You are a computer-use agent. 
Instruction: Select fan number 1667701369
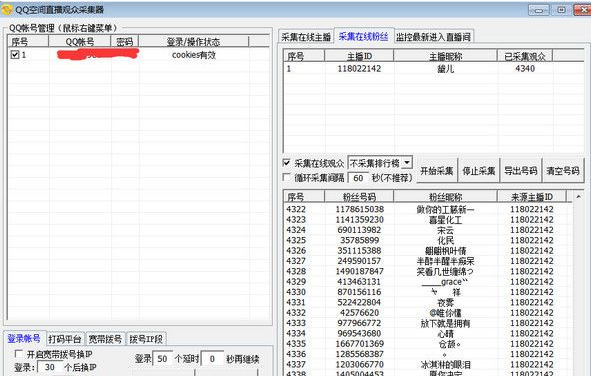360,344
